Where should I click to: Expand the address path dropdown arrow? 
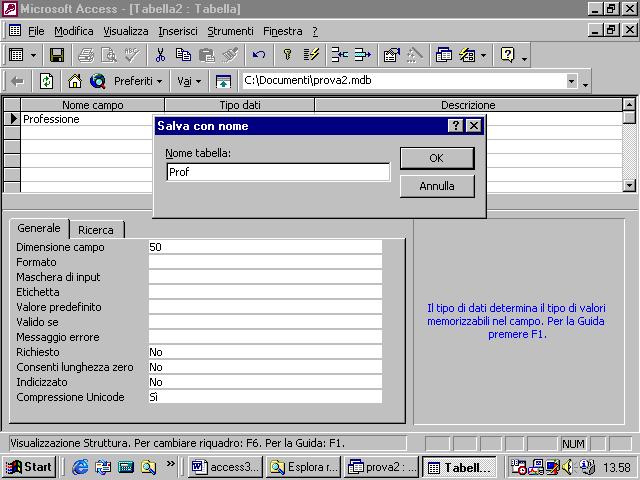pyautogui.click(x=572, y=81)
